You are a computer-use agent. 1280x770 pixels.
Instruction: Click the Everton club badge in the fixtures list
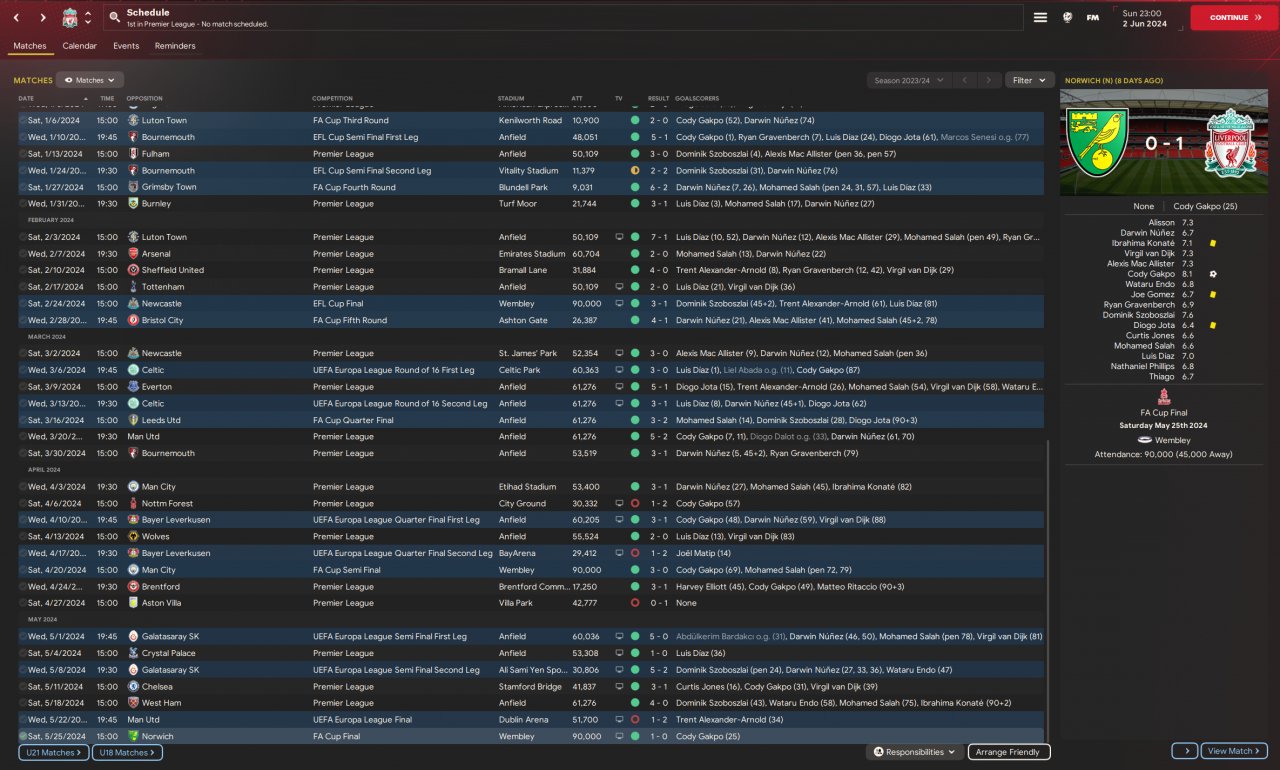tap(134, 387)
